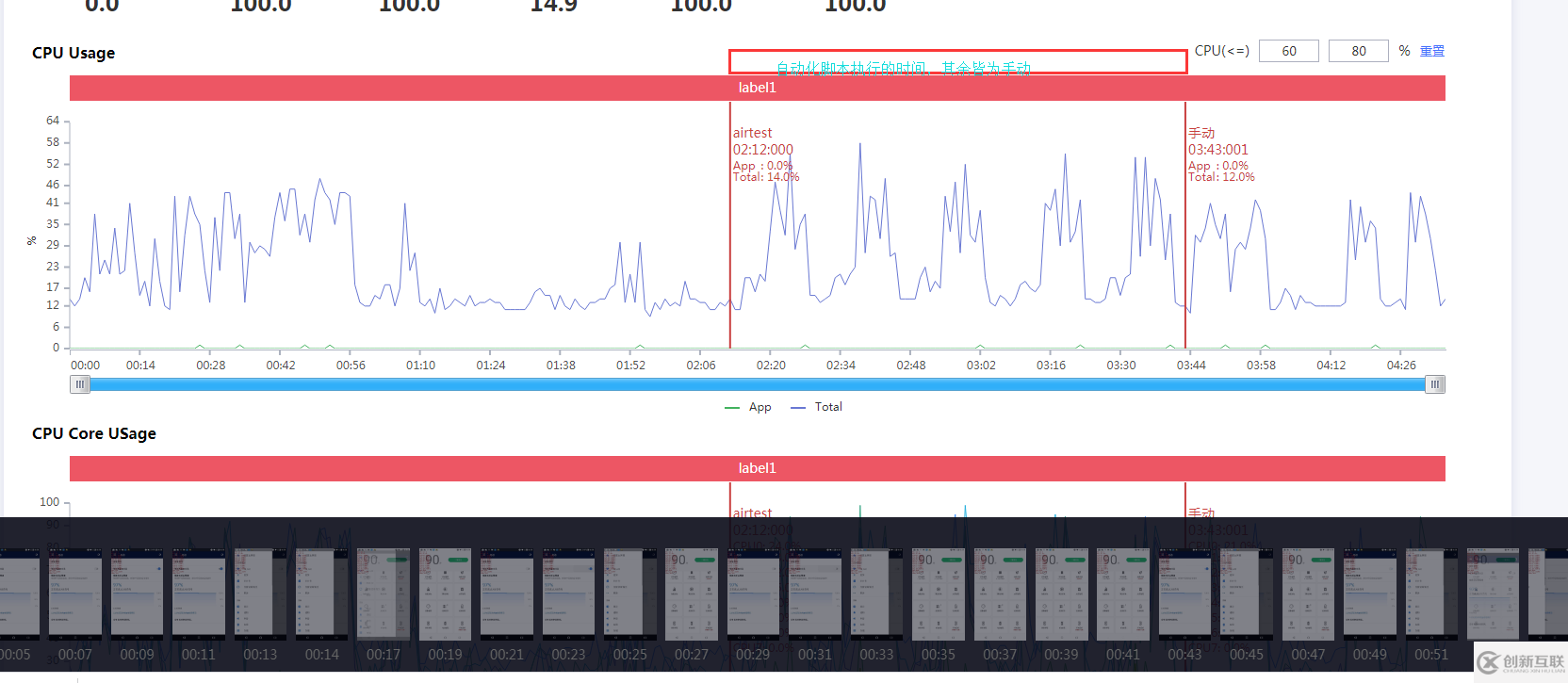Click the 手动 marker at 03:43:001 in CPU Usage
1568x683 pixels.
pyautogui.click(x=1217, y=141)
